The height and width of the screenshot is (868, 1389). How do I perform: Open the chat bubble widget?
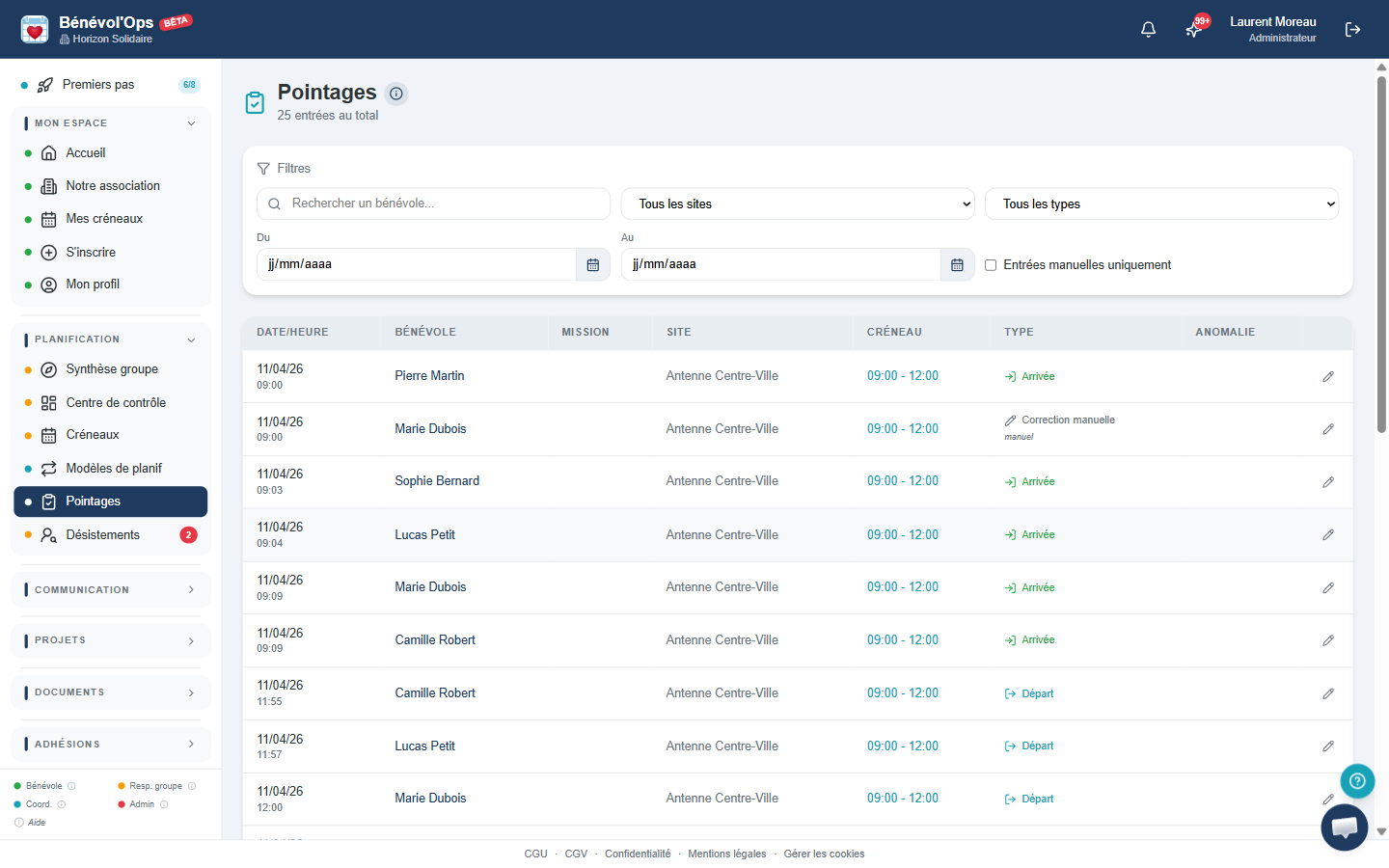1345,827
